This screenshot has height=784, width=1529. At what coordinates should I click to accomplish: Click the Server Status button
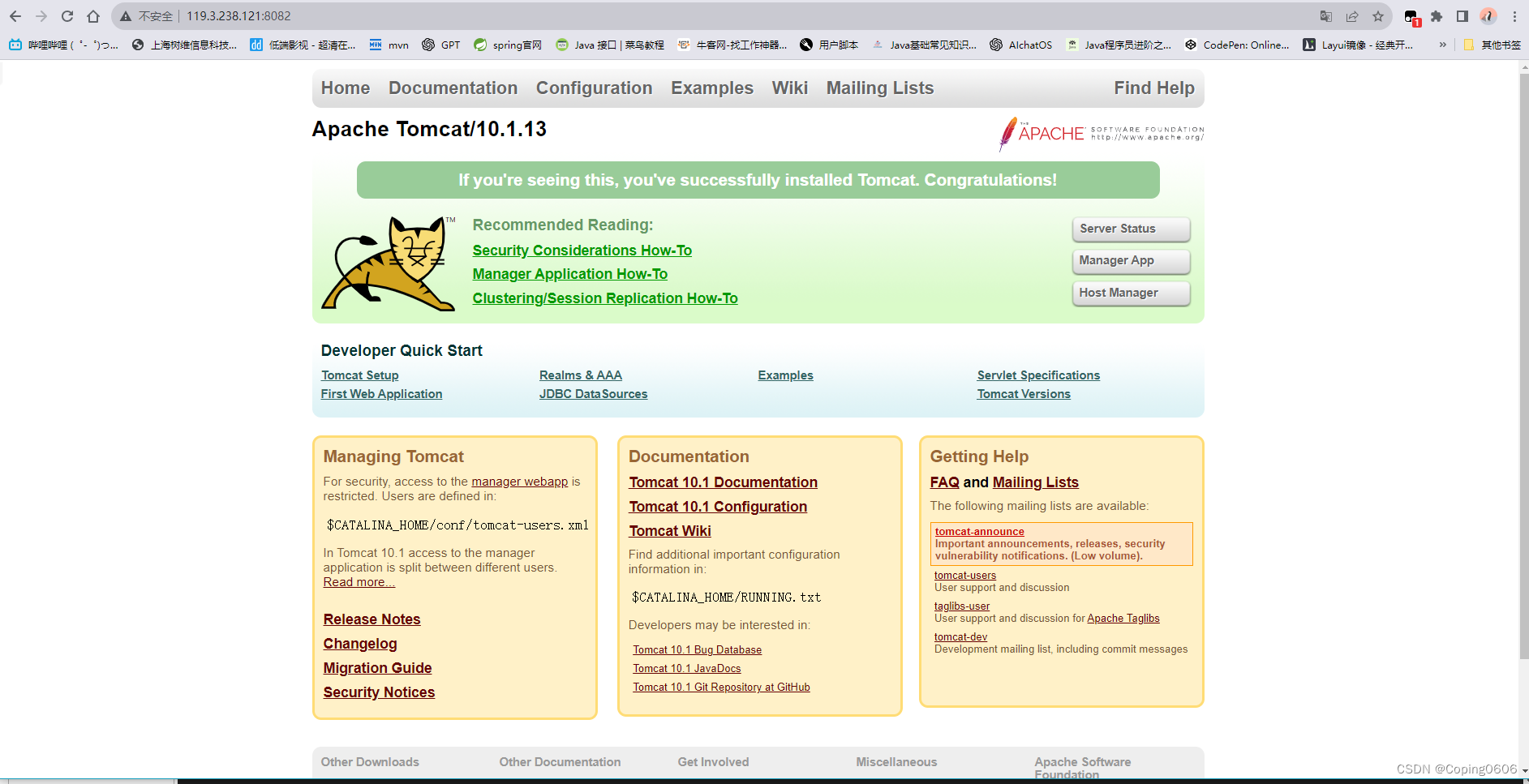(x=1131, y=229)
